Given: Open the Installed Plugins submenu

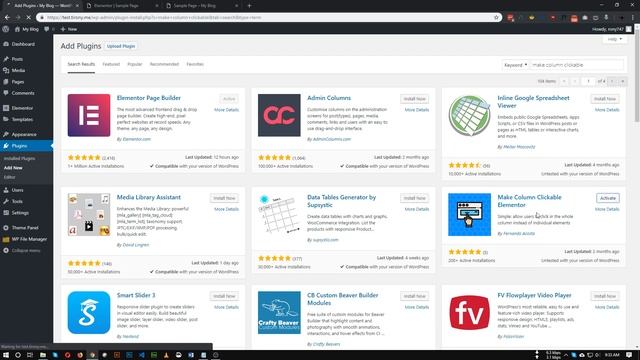Looking at the screenshot, I should pyautogui.click(x=19, y=158).
